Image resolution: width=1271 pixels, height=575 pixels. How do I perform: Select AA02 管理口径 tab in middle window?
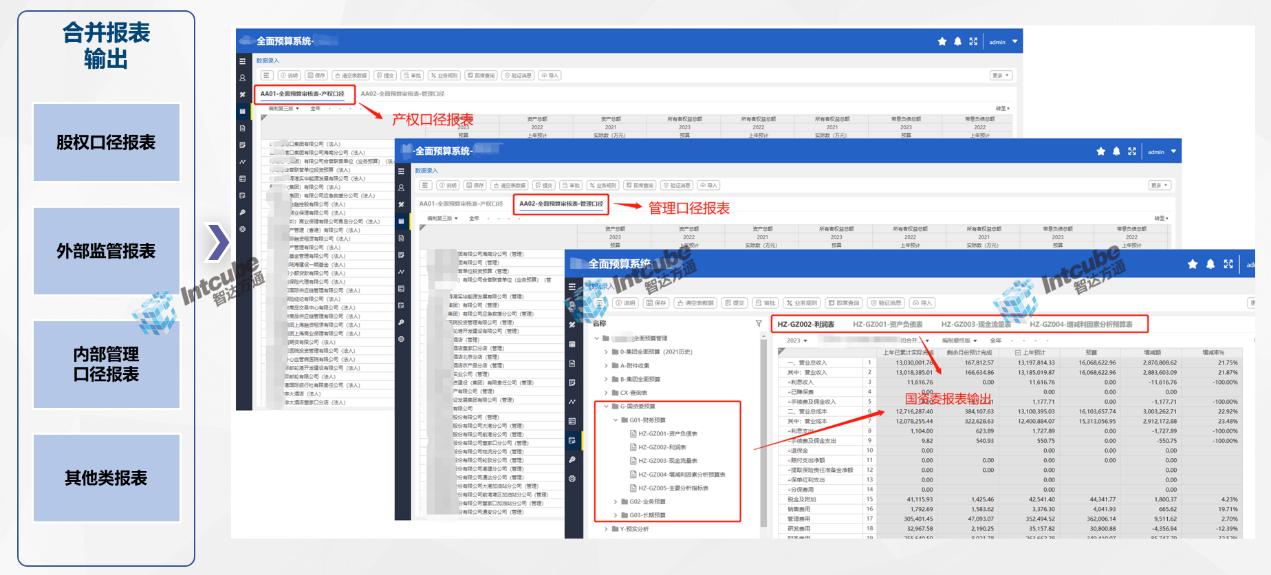[561, 204]
